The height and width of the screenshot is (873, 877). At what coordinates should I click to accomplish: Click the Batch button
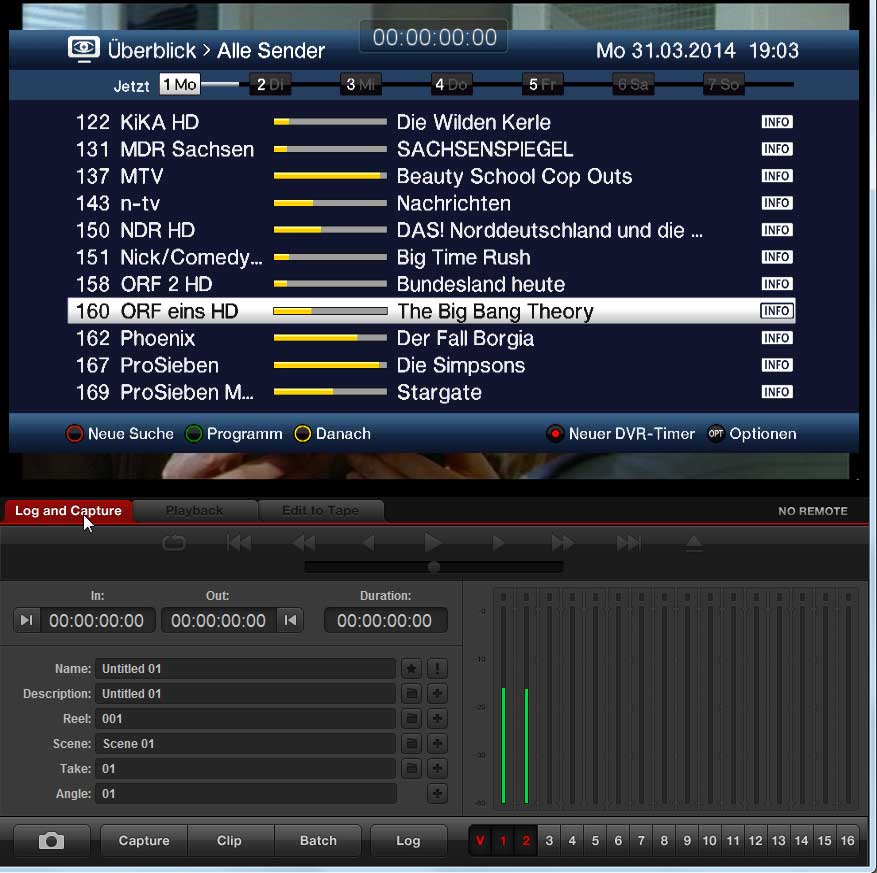coord(318,841)
